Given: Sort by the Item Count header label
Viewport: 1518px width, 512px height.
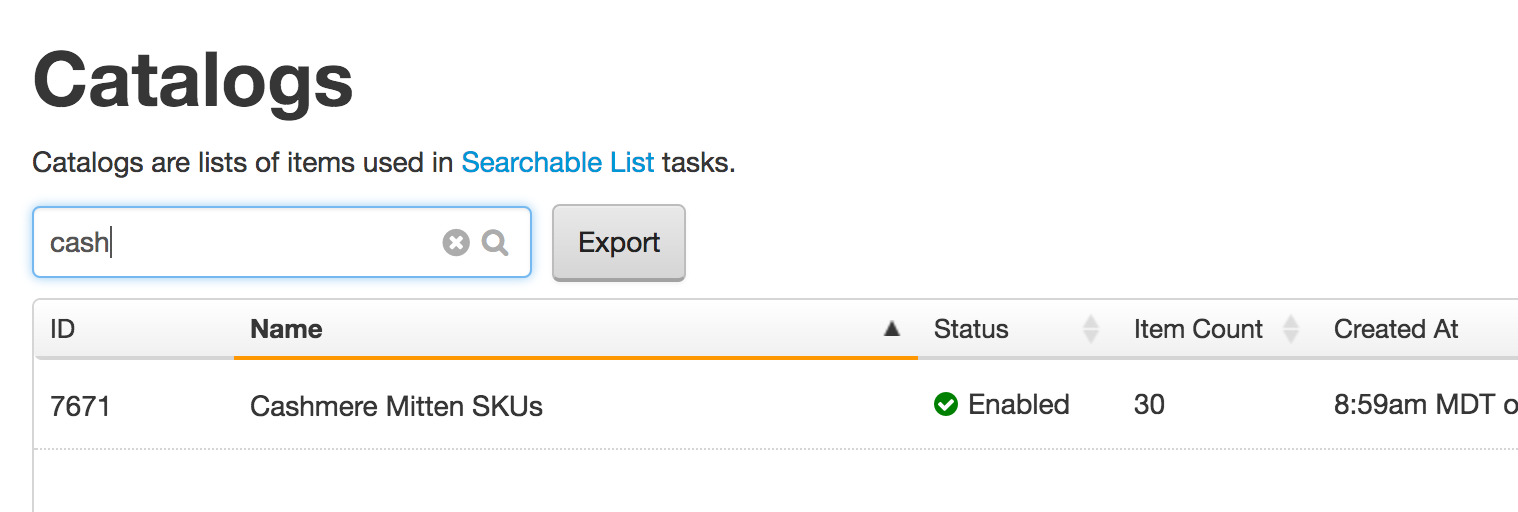Looking at the screenshot, I should coord(1198,329).
